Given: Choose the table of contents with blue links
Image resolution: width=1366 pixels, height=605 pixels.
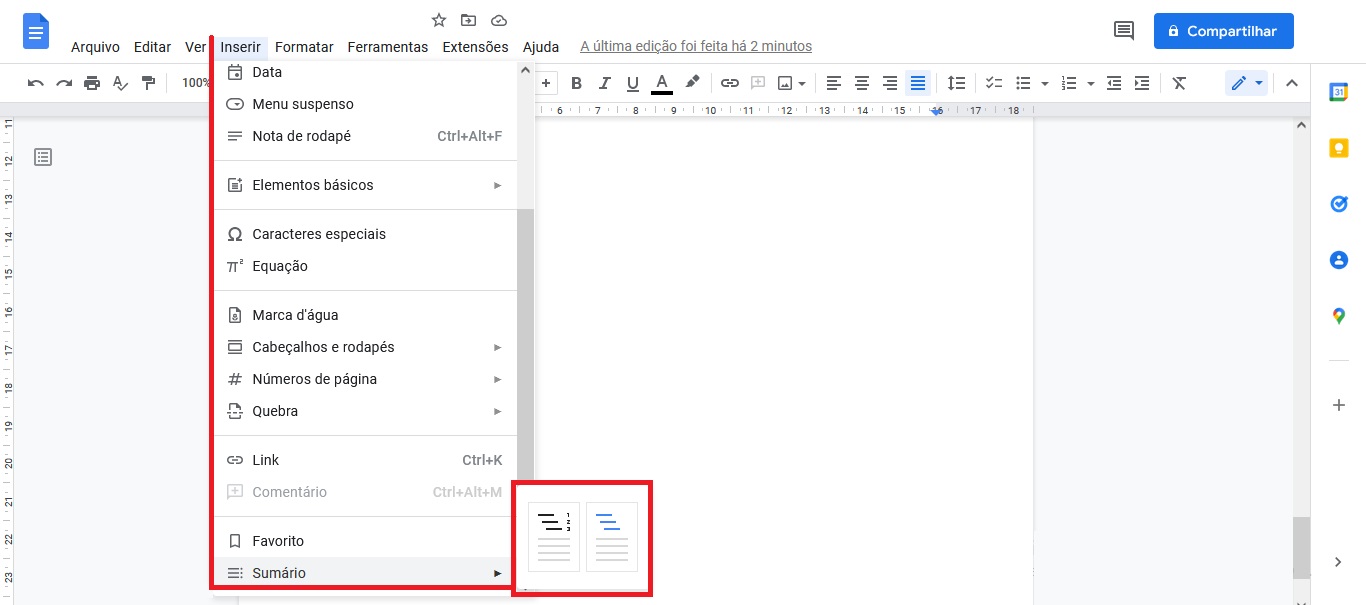Looking at the screenshot, I should point(612,537).
